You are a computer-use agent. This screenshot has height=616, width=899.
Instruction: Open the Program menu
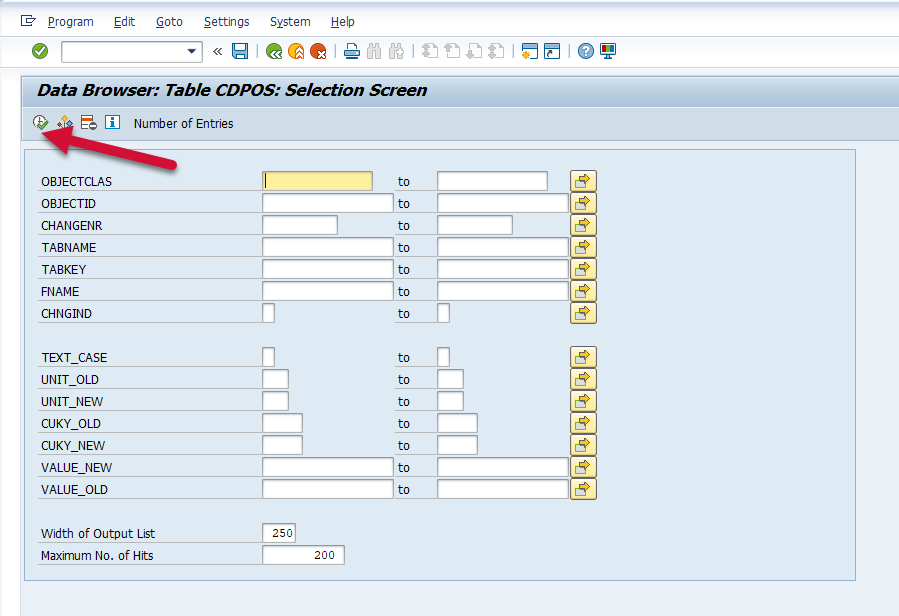tap(70, 21)
